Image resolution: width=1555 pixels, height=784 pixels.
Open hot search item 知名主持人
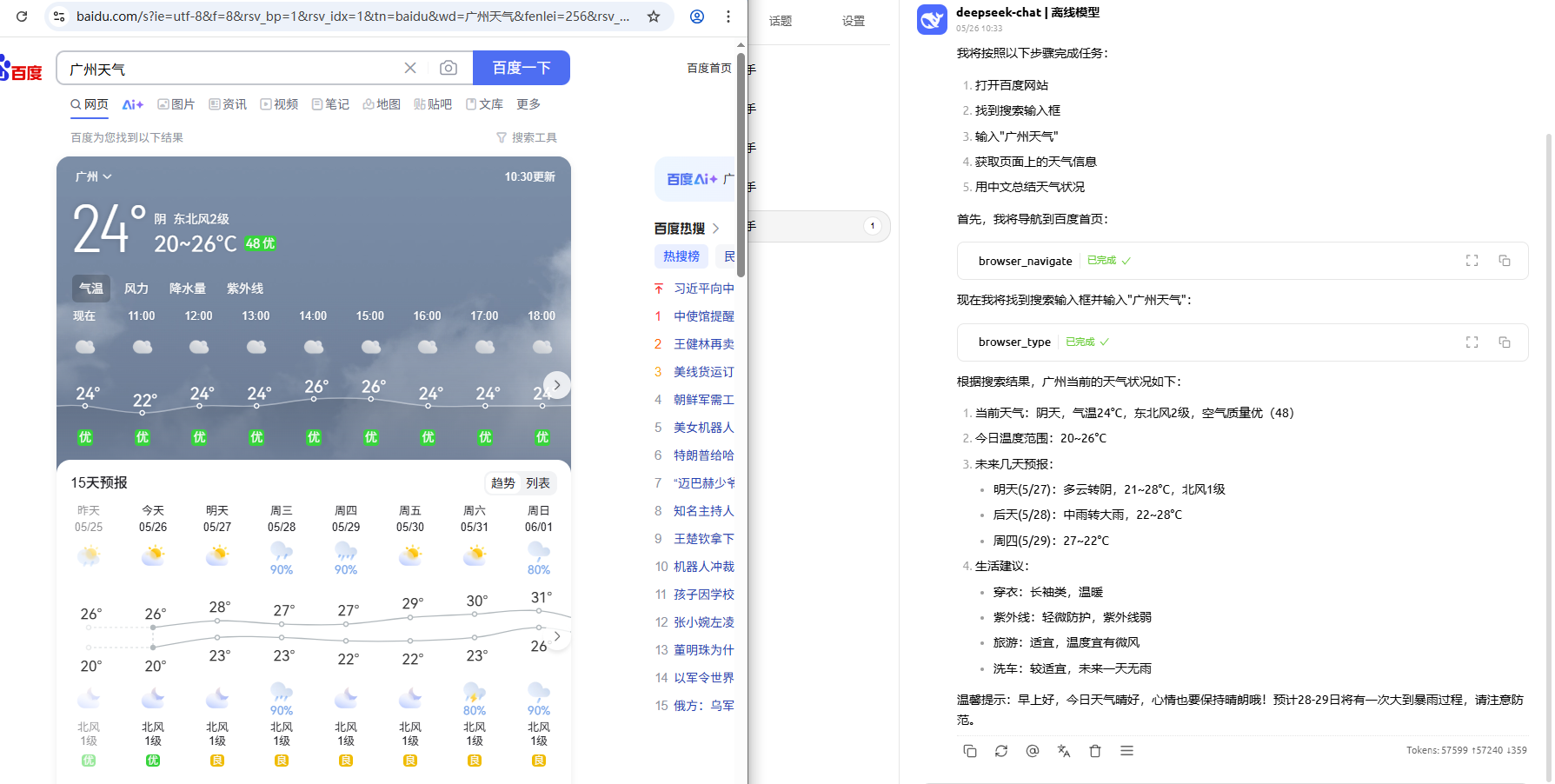704,511
